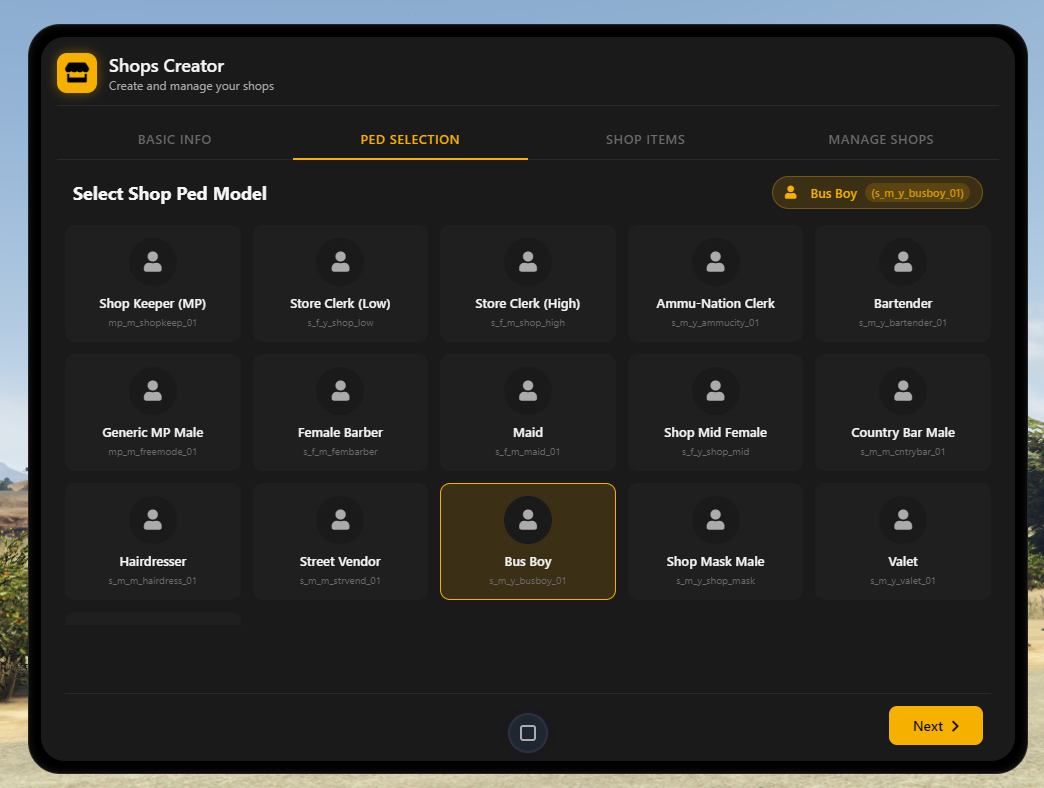This screenshot has width=1044, height=788.
Task: Click the s_m_m_cntrybar_01 model name
Action: 903,452
